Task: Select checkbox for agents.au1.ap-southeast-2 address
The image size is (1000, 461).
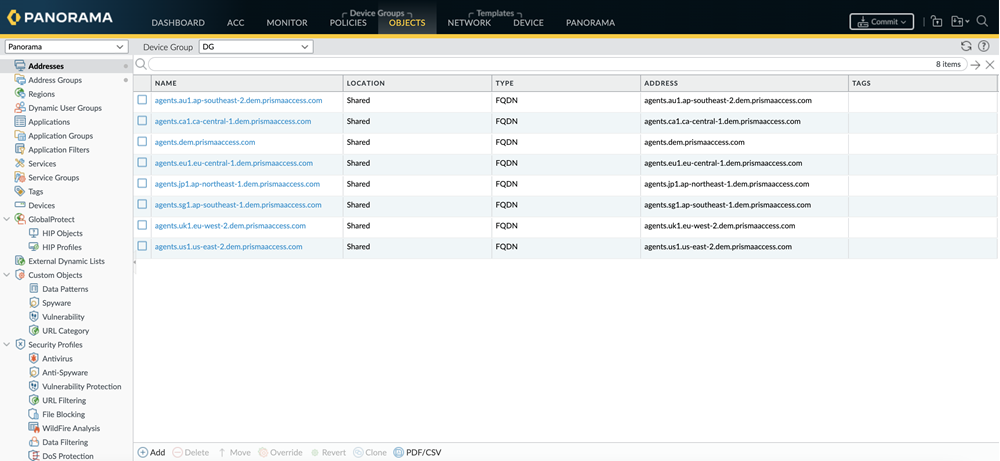Action: [x=142, y=100]
